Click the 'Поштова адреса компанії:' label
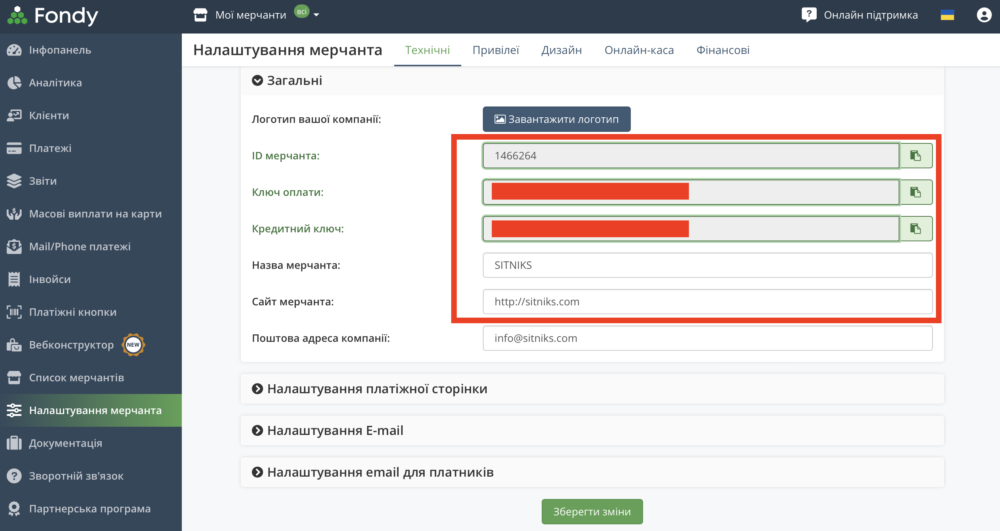1000x531 pixels. tap(321, 338)
